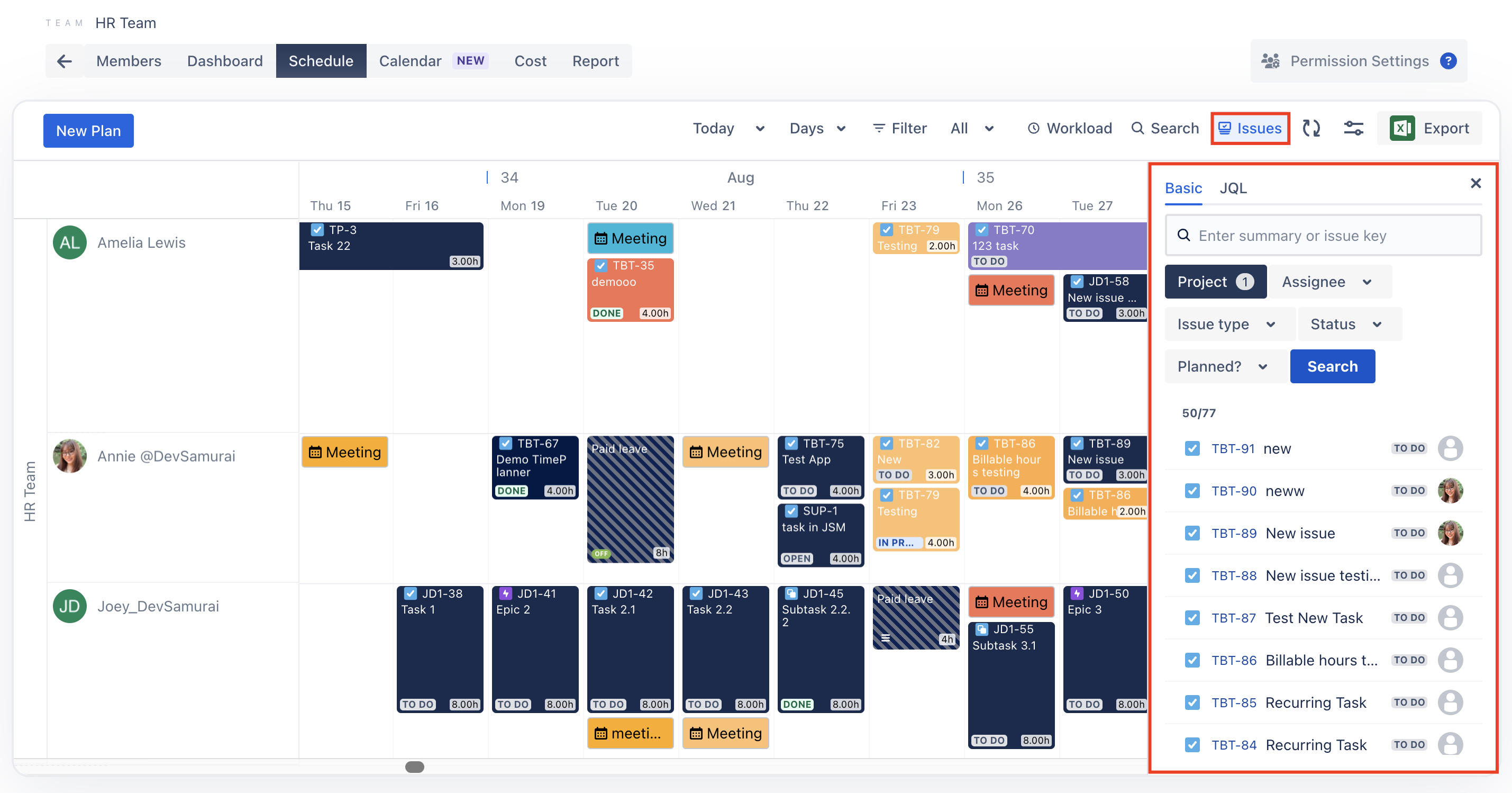Close the issues side panel
1512x793 pixels.
click(1475, 183)
